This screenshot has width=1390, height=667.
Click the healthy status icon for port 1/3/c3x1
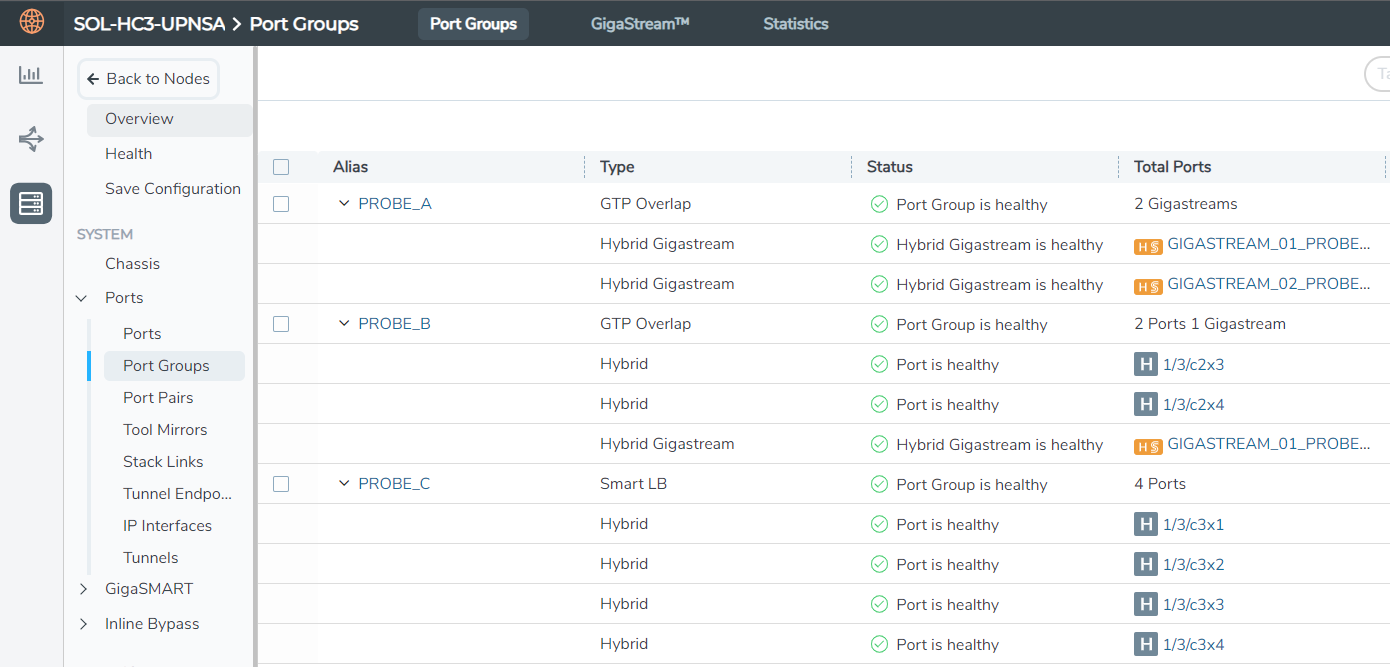879,524
